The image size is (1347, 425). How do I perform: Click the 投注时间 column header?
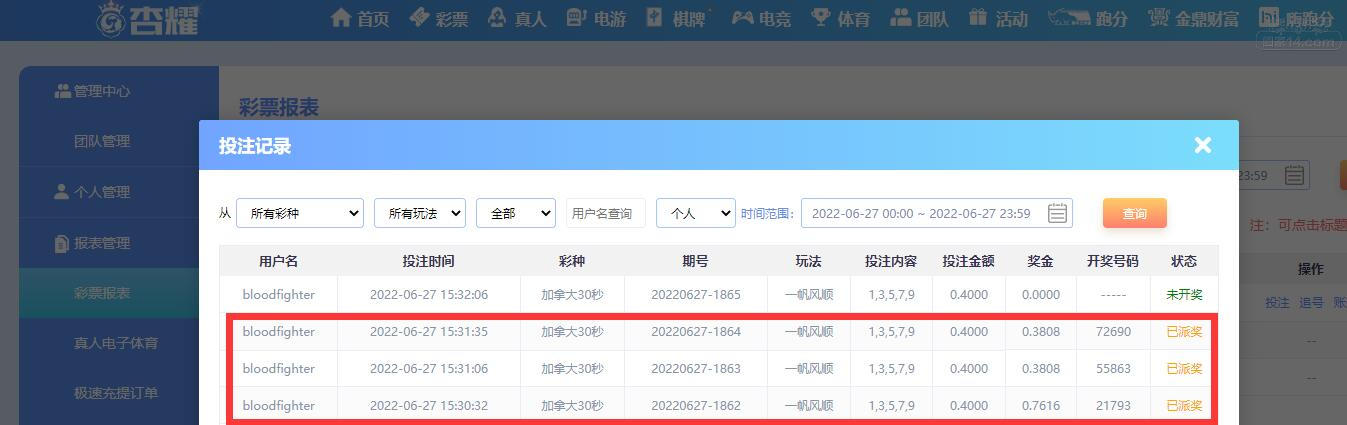429,261
